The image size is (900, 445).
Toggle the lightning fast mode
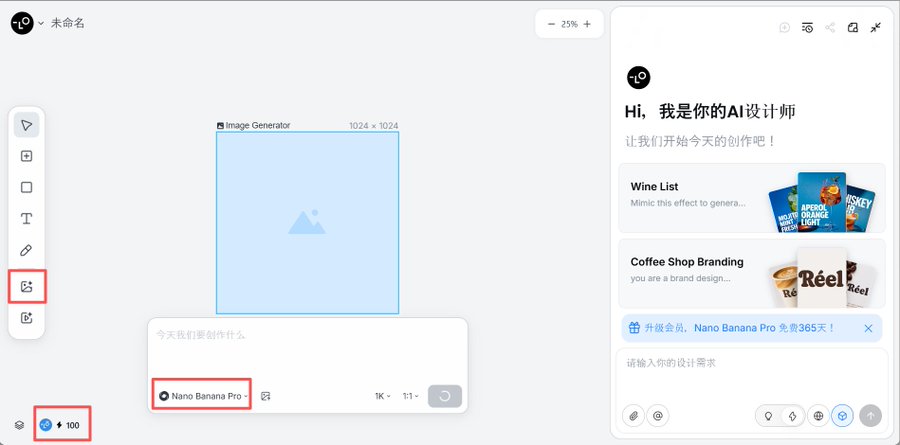pyautogui.click(x=792, y=416)
